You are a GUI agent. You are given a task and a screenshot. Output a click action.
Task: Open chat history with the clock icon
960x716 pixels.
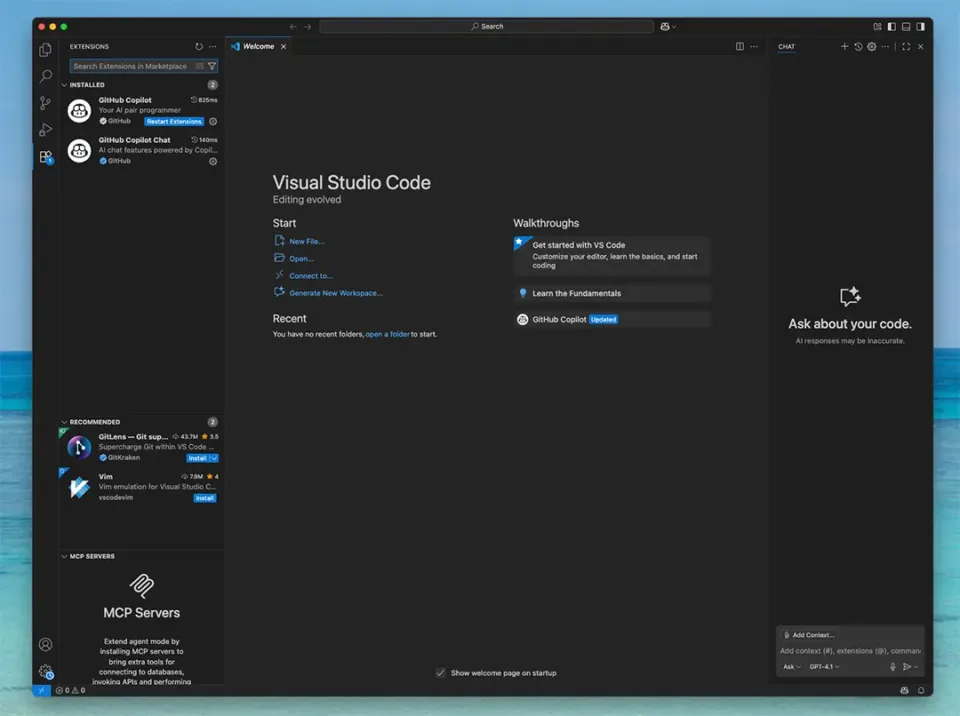point(858,46)
